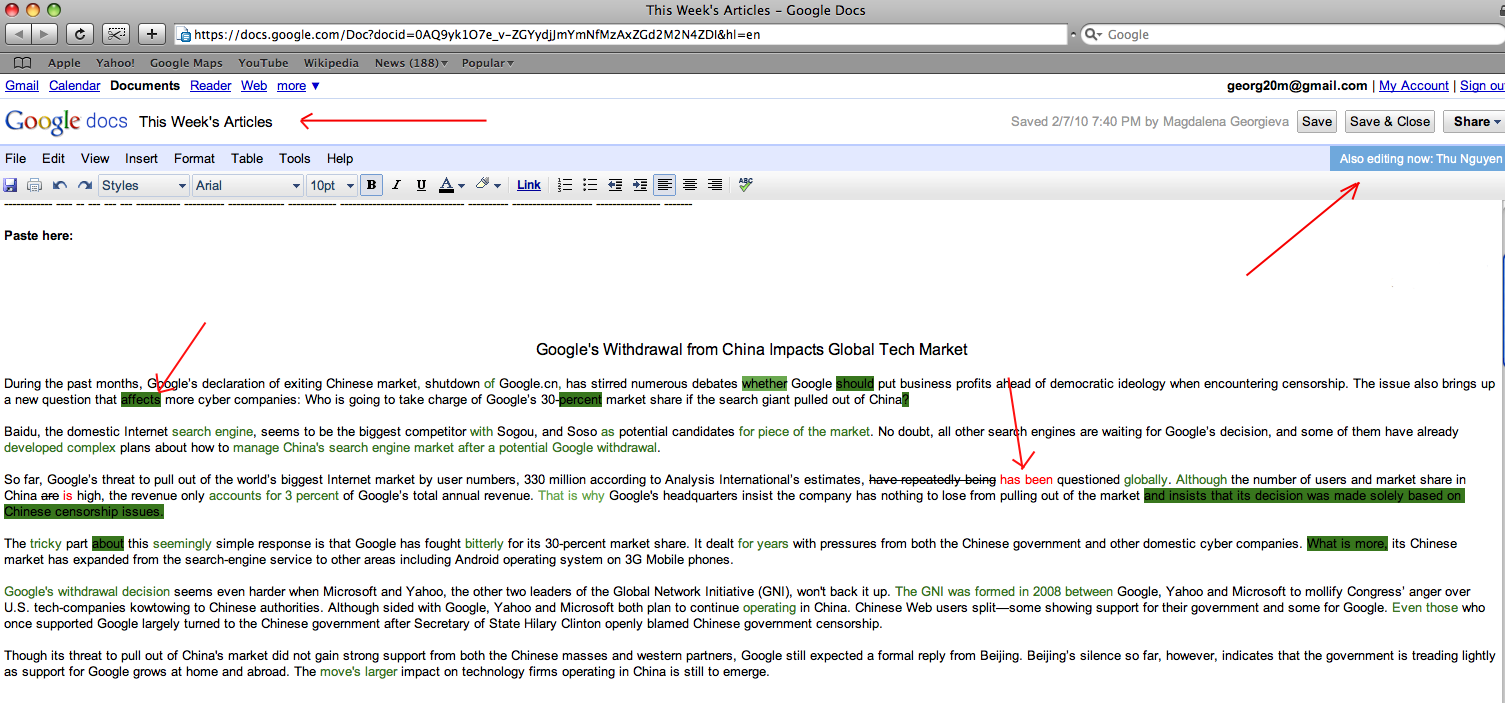Screen dimensions: 1505x703
Task: Open the 10pt font size dropdown
Action: (x=332, y=185)
